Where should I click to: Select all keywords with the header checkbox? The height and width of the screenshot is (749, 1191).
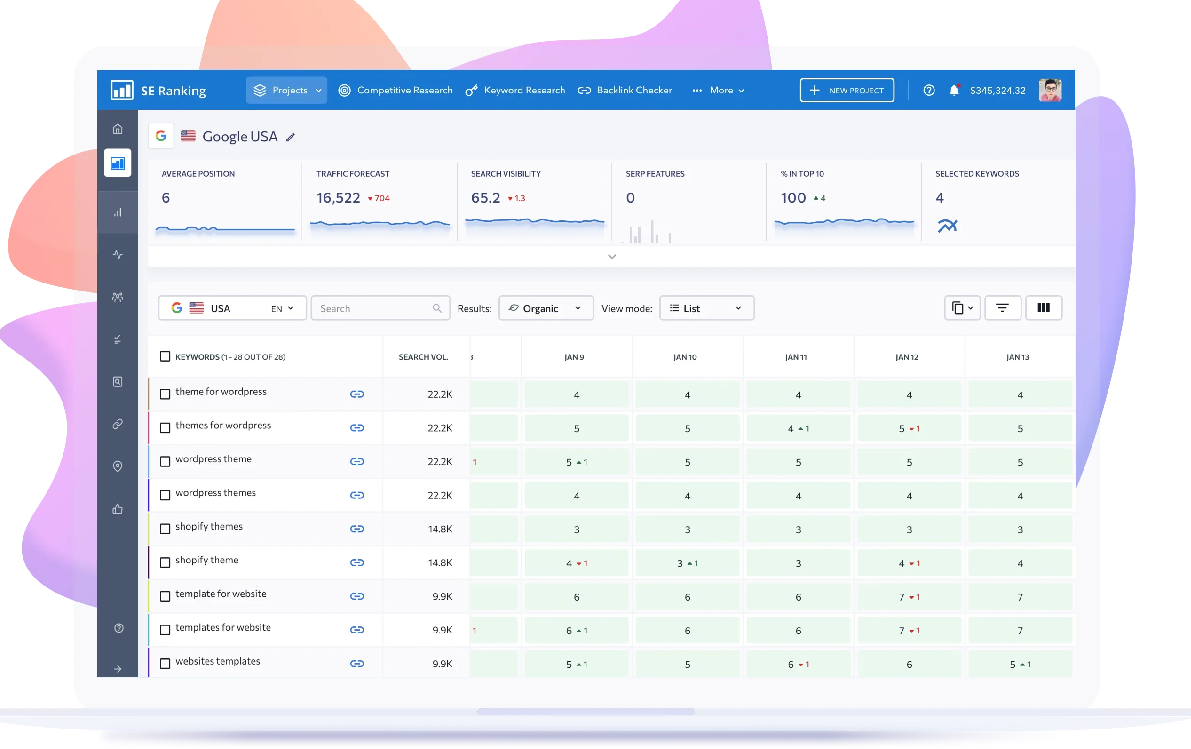pos(165,357)
